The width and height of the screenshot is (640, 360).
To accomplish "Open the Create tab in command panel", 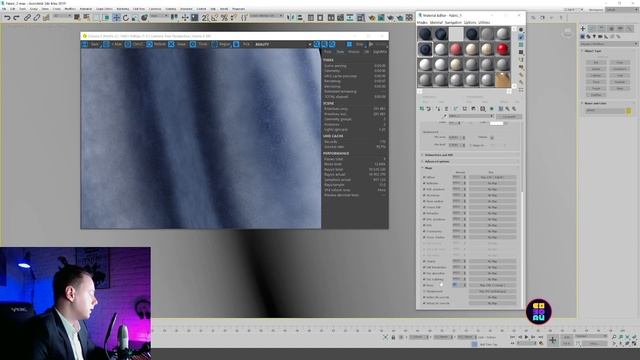I will pos(583,29).
